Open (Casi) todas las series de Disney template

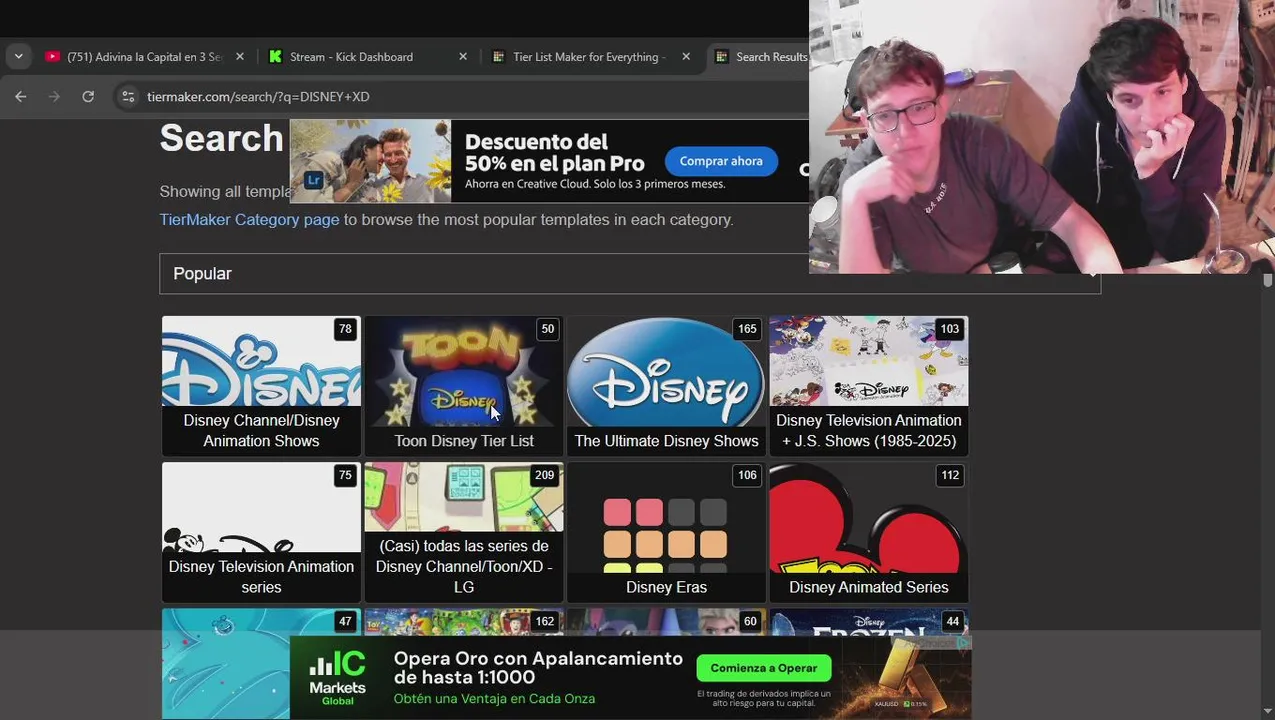464,532
